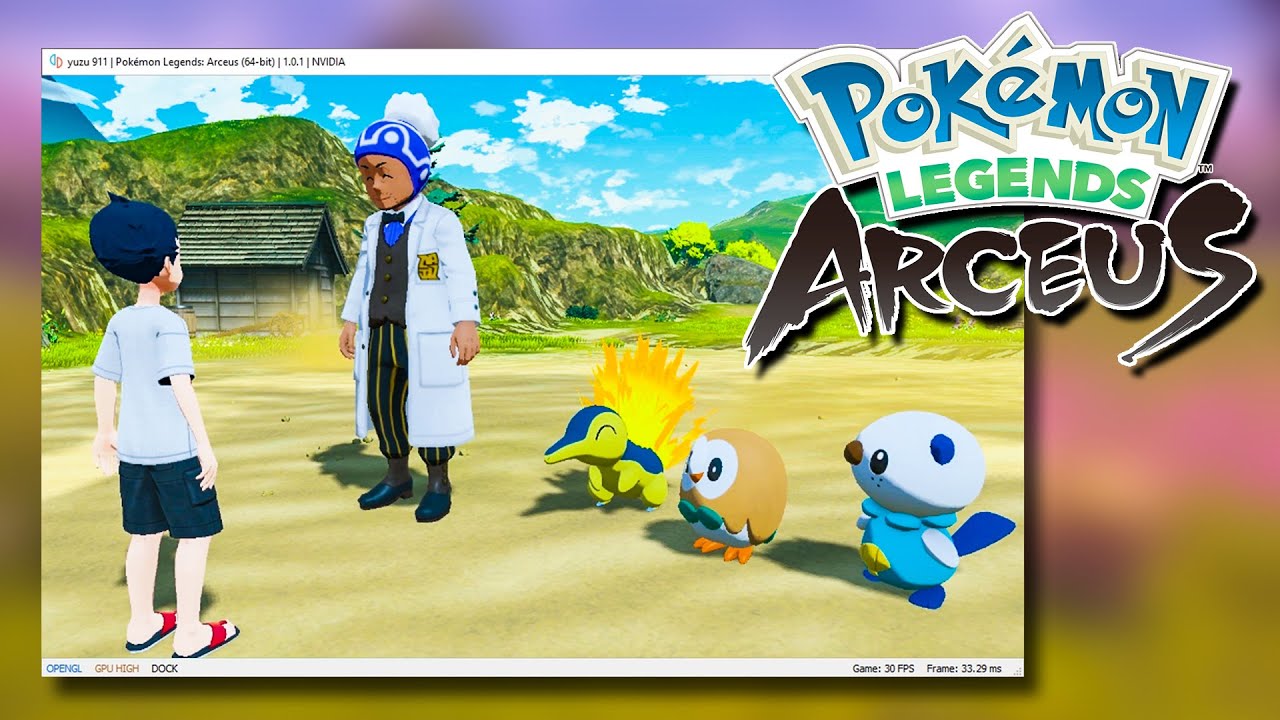Toggle the DOCK mode status button
The height and width of the screenshot is (720, 1280).
point(165,668)
